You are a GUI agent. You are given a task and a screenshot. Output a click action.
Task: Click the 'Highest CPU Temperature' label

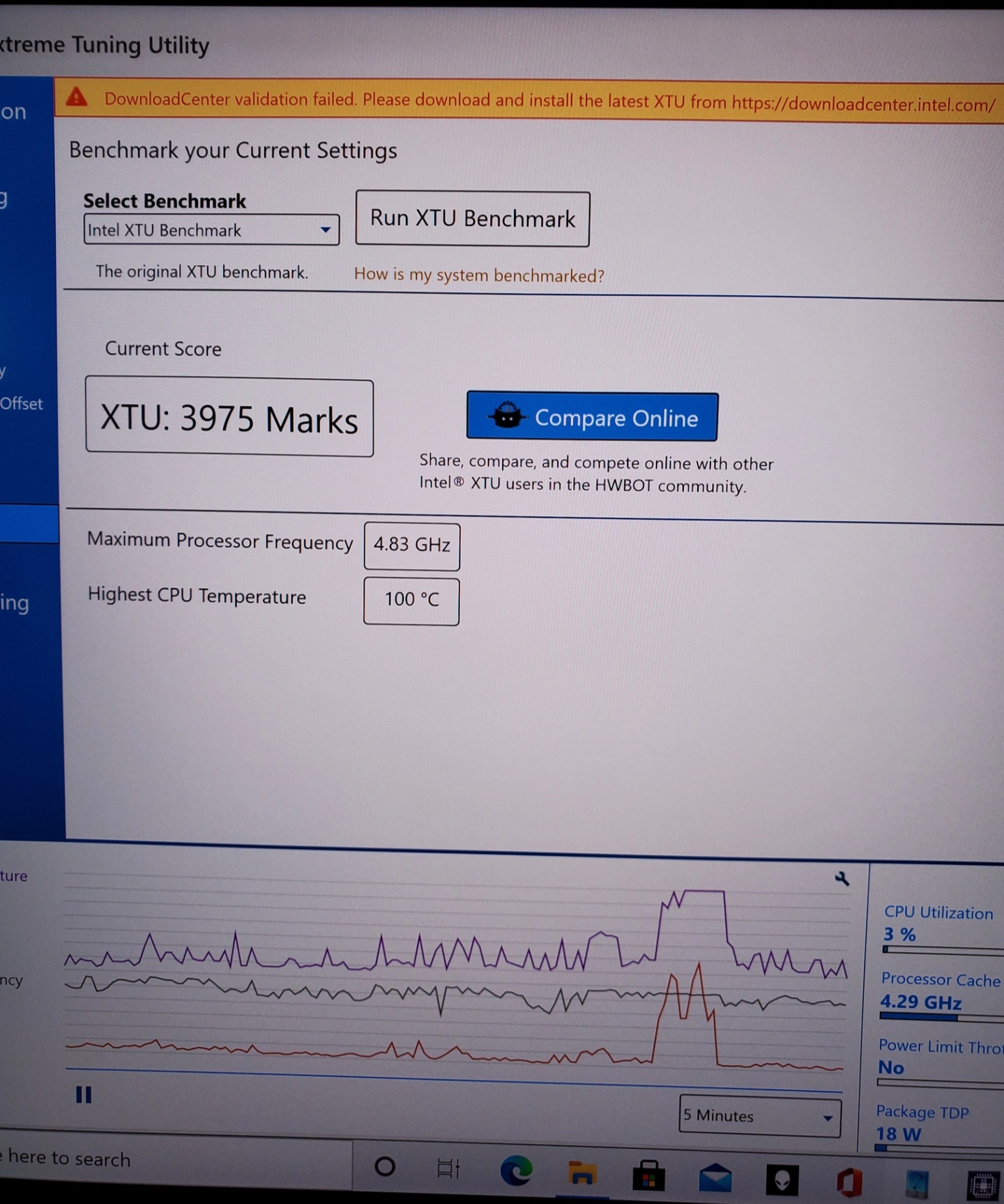coord(197,596)
